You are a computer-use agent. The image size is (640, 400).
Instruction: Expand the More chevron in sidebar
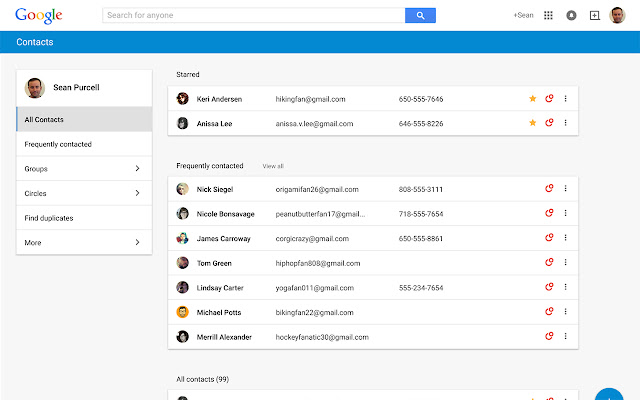click(137, 242)
